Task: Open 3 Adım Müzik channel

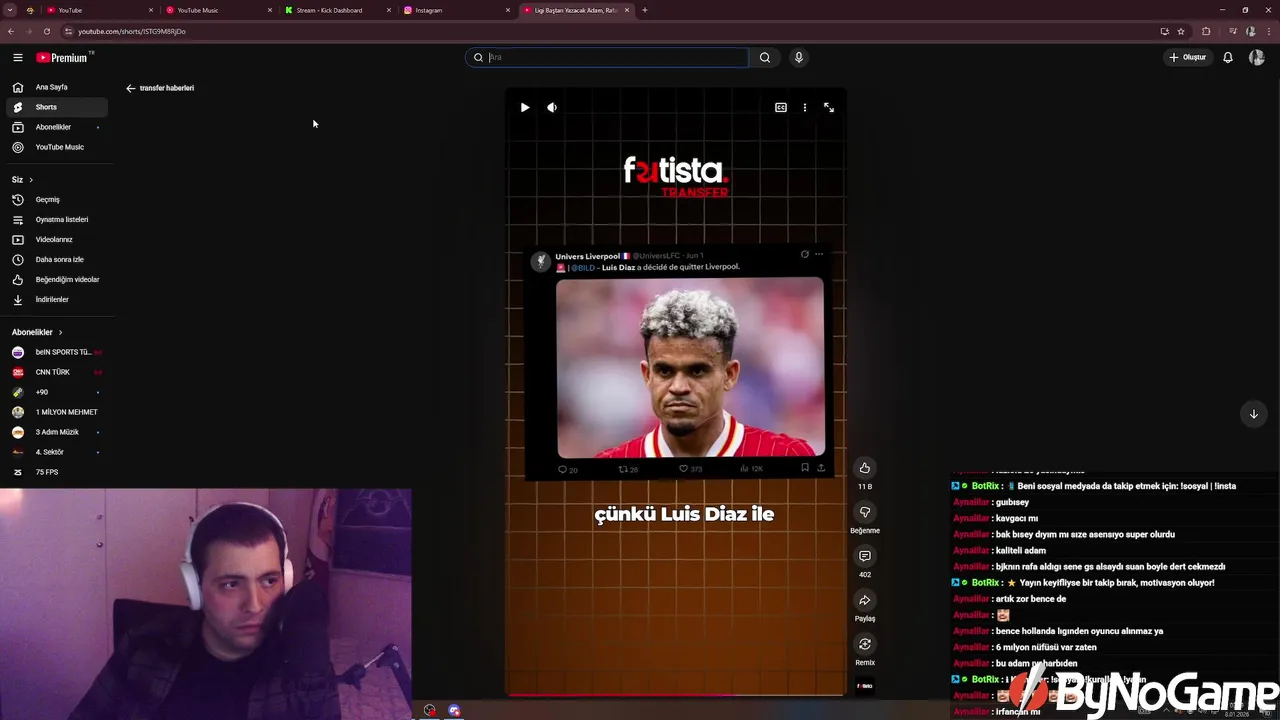Action: pos(57,432)
